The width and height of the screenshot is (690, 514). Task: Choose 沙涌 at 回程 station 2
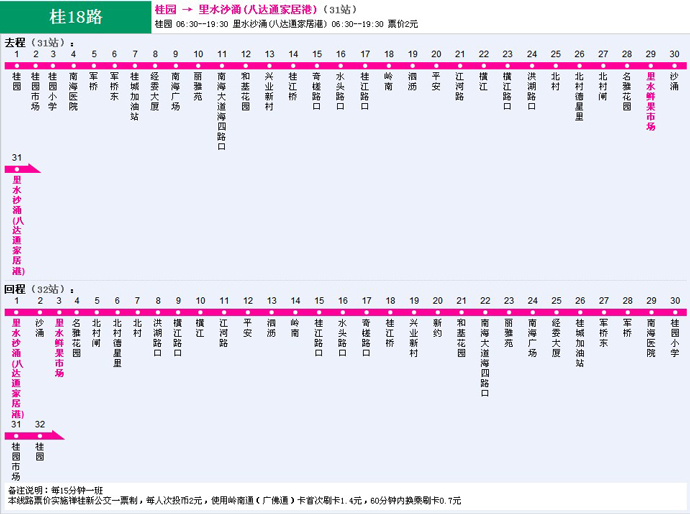click(40, 328)
